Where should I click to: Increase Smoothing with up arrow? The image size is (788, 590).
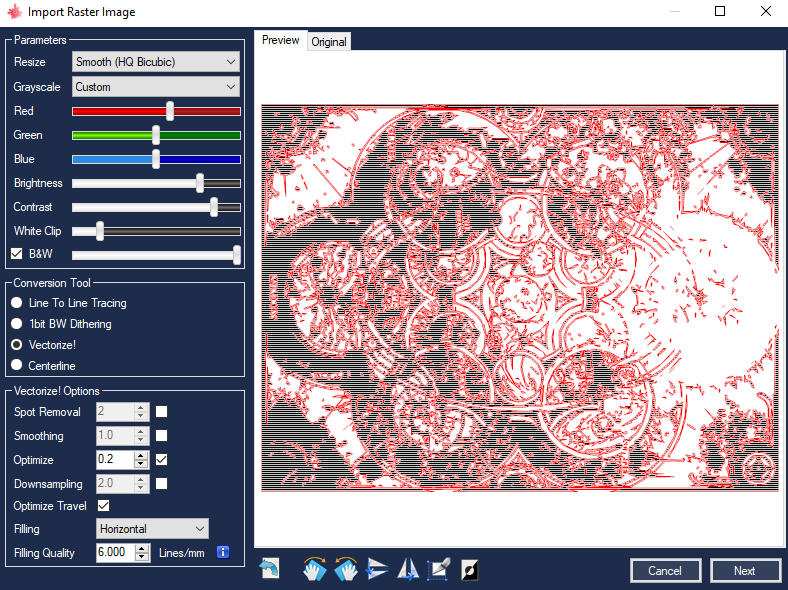coord(141,431)
